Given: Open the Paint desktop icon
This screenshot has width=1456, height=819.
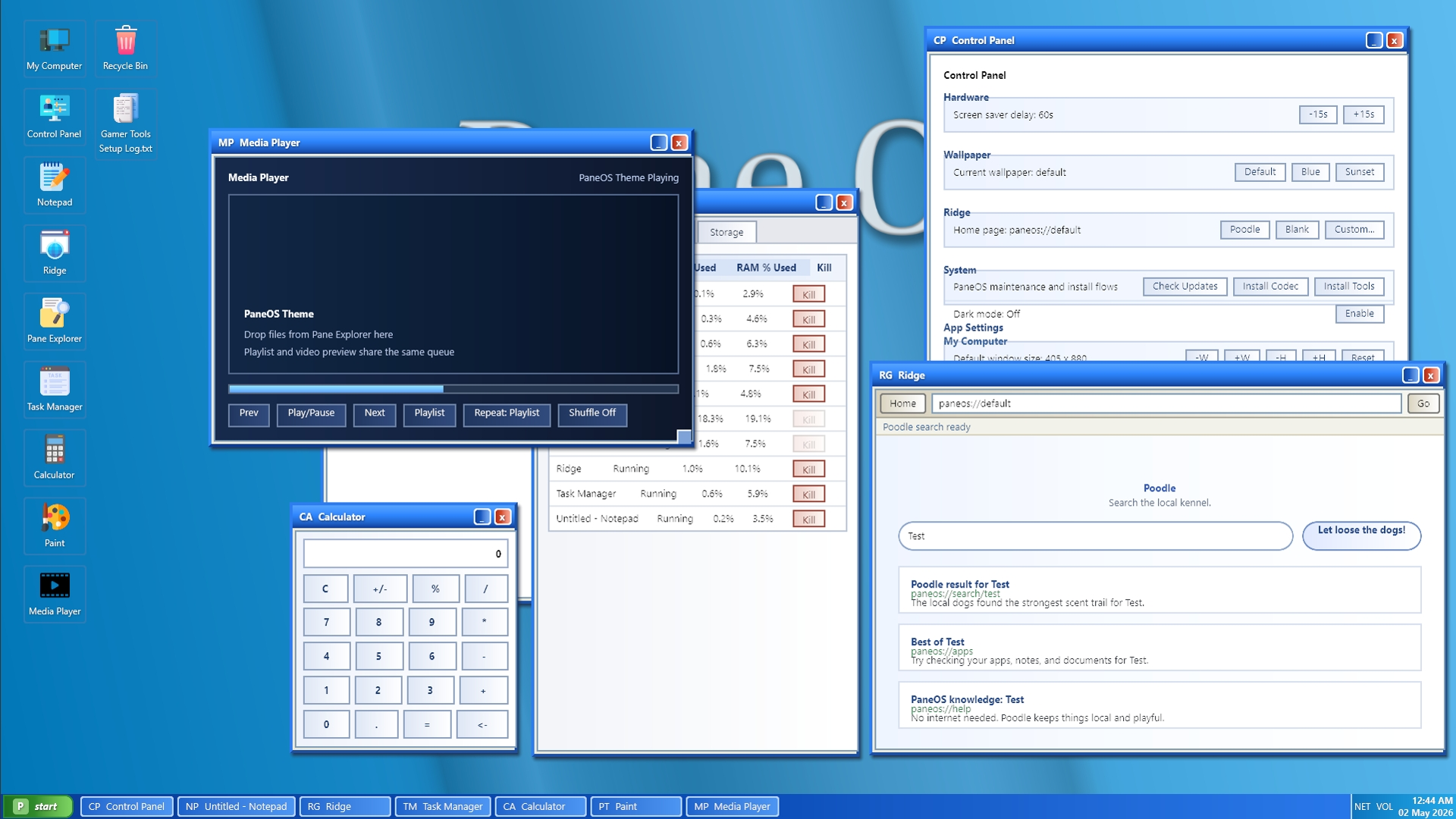Looking at the screenshot, I should [x=55, y=526].
